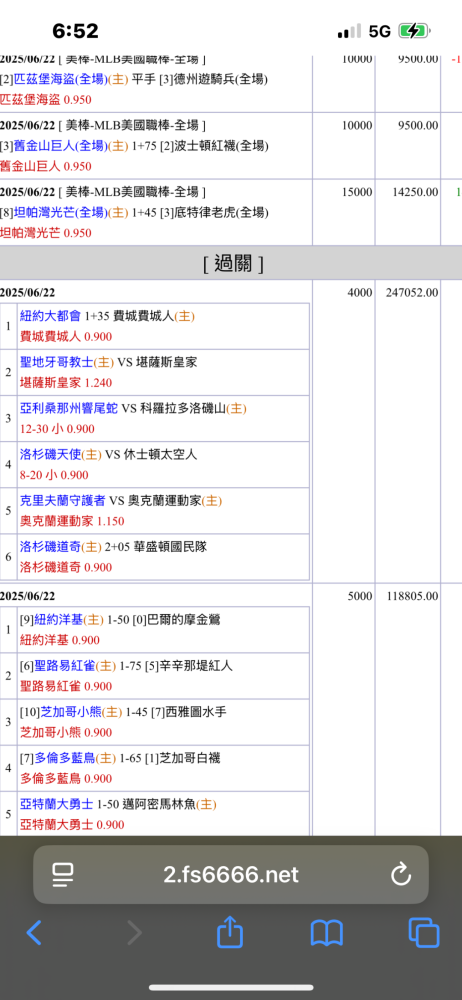Tap the Safari forward arrow
462x1000 pixels.
(x=134, y=932)
